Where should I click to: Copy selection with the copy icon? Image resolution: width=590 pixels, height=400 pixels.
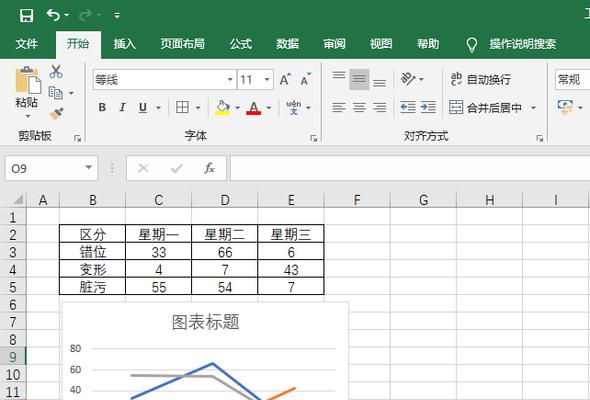pyautogui.click(x=56, y=93)
